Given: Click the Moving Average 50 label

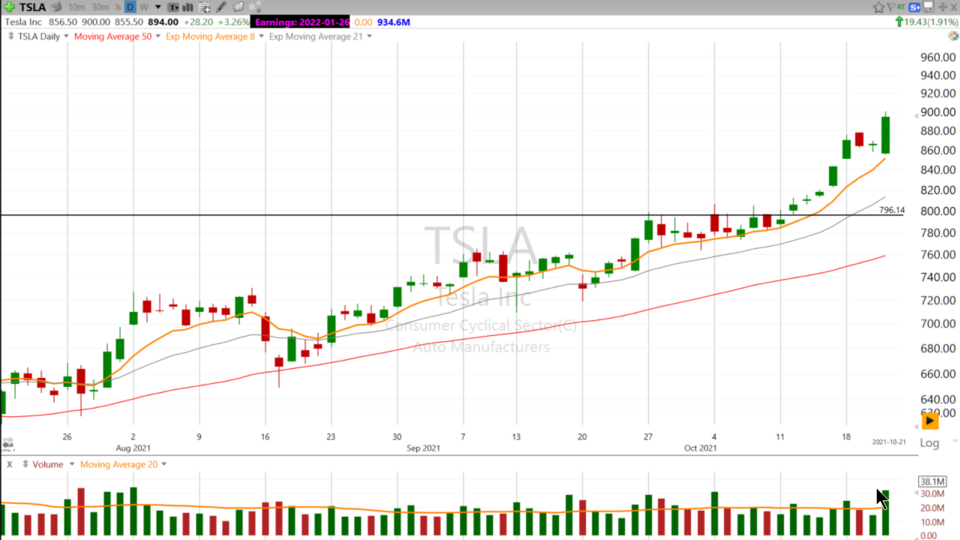Looking at the screenshot, I should (113, 37).
